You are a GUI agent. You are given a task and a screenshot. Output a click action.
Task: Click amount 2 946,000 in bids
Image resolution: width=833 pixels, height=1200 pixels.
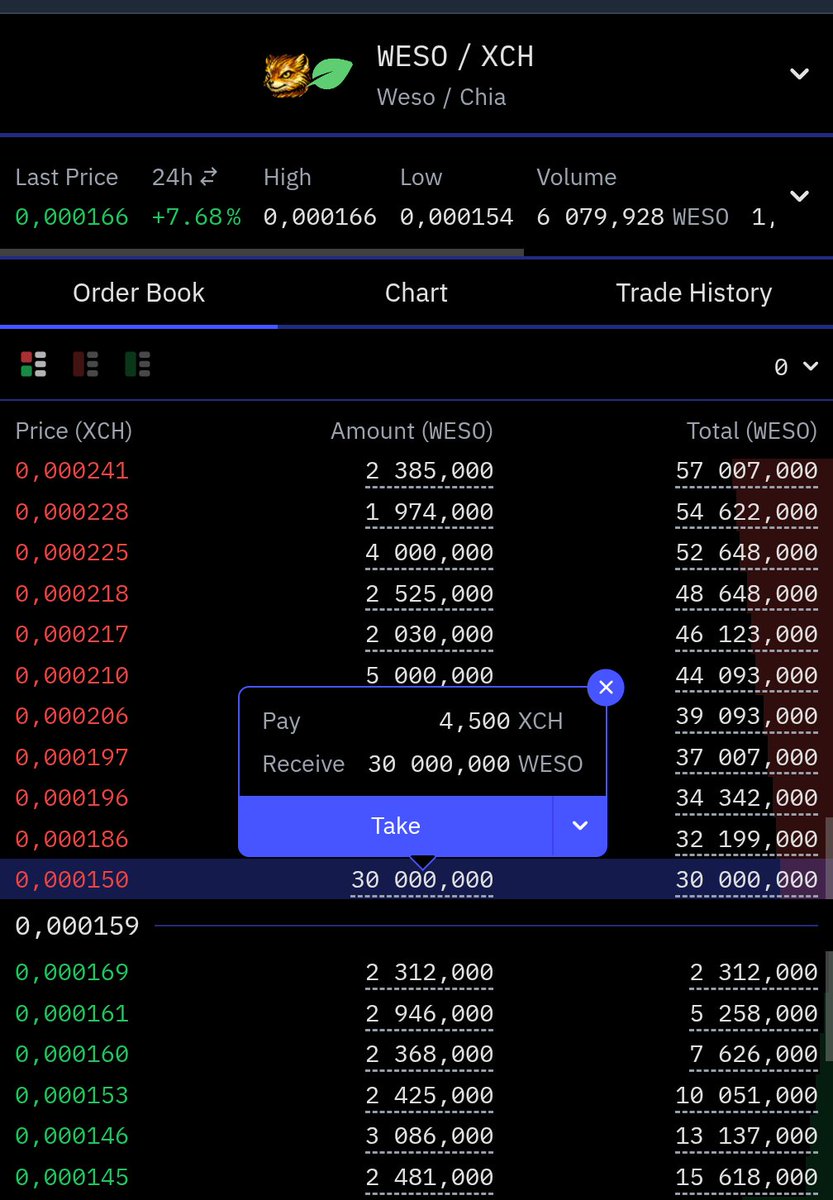coord(429,1014)
